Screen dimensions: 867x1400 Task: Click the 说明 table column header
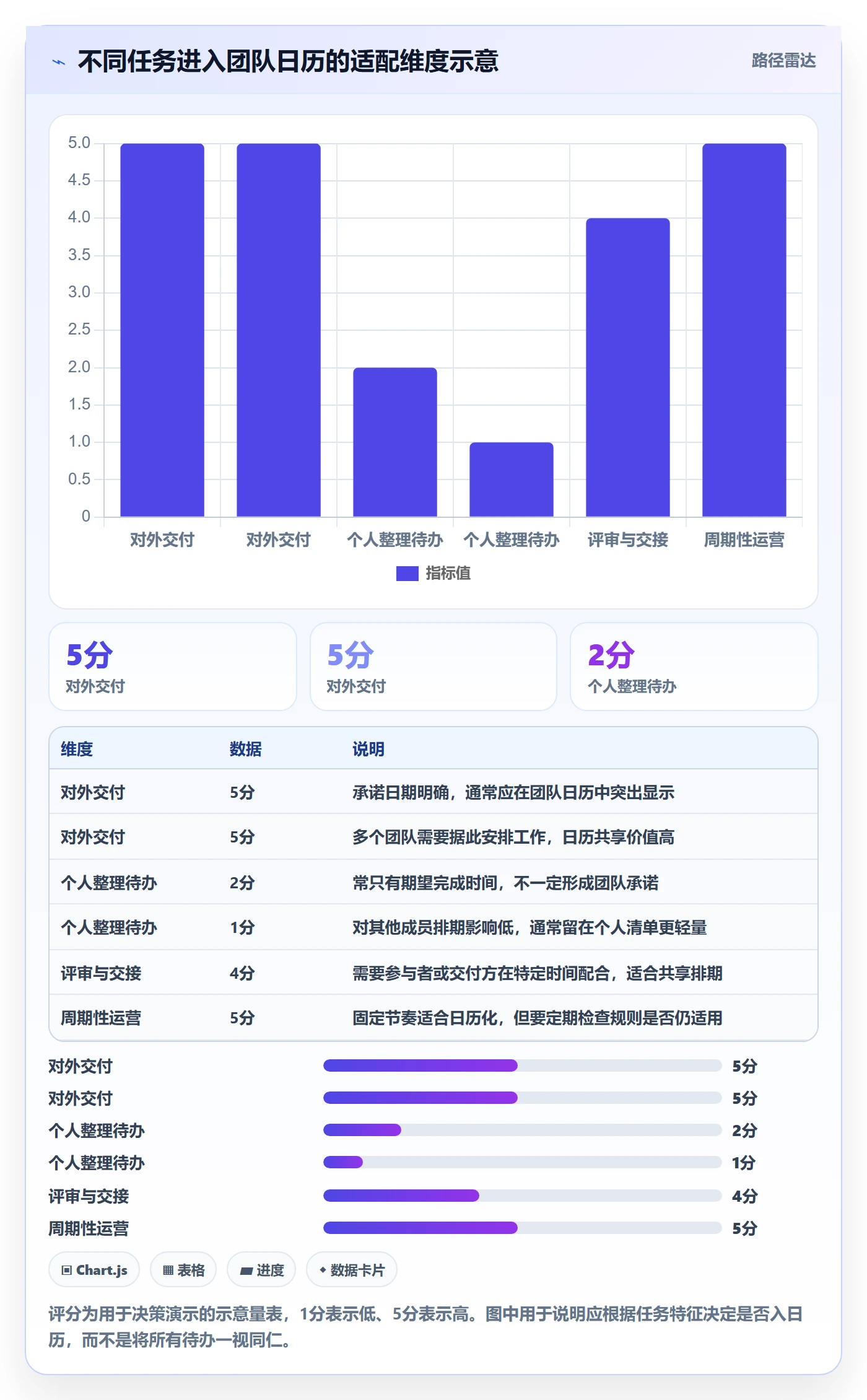pos(368,749)
